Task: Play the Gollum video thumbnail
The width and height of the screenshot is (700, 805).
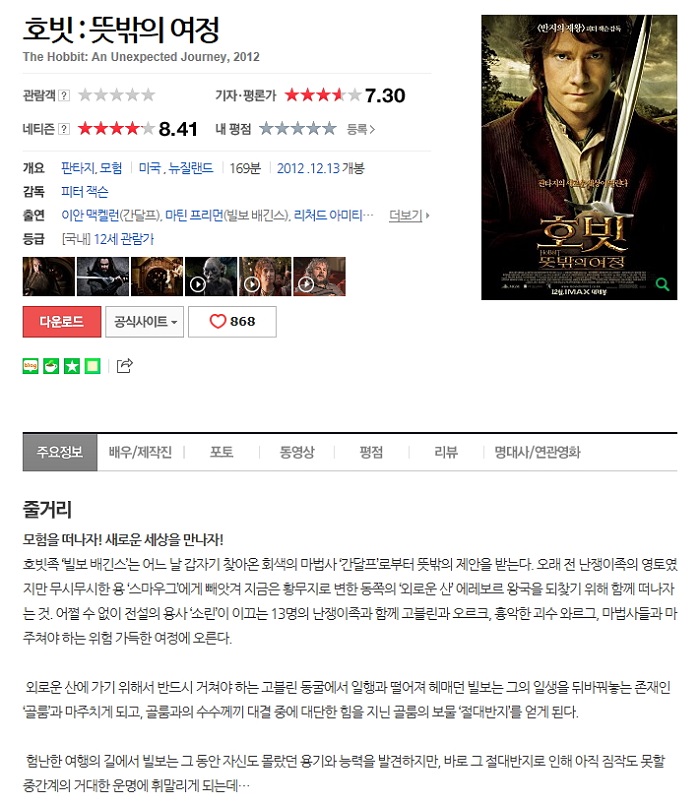Action: 211,277
